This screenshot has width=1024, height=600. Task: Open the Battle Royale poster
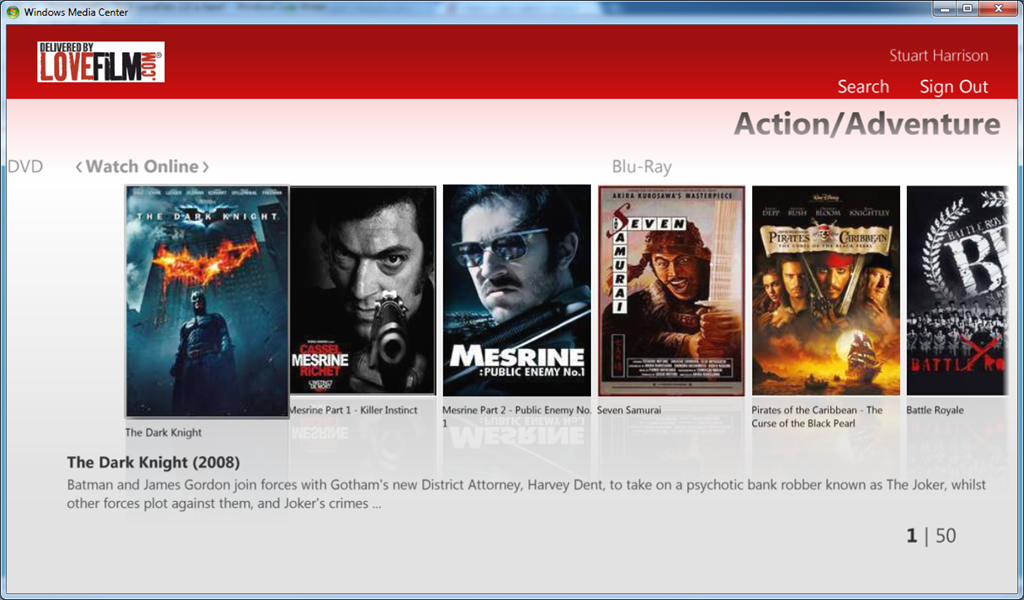(957, 291)
